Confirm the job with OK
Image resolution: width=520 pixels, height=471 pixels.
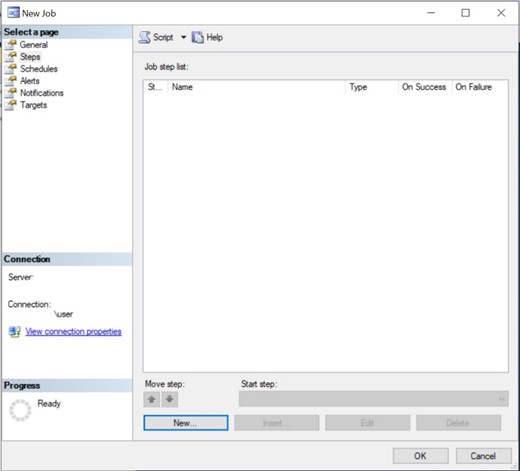[420, 456]
